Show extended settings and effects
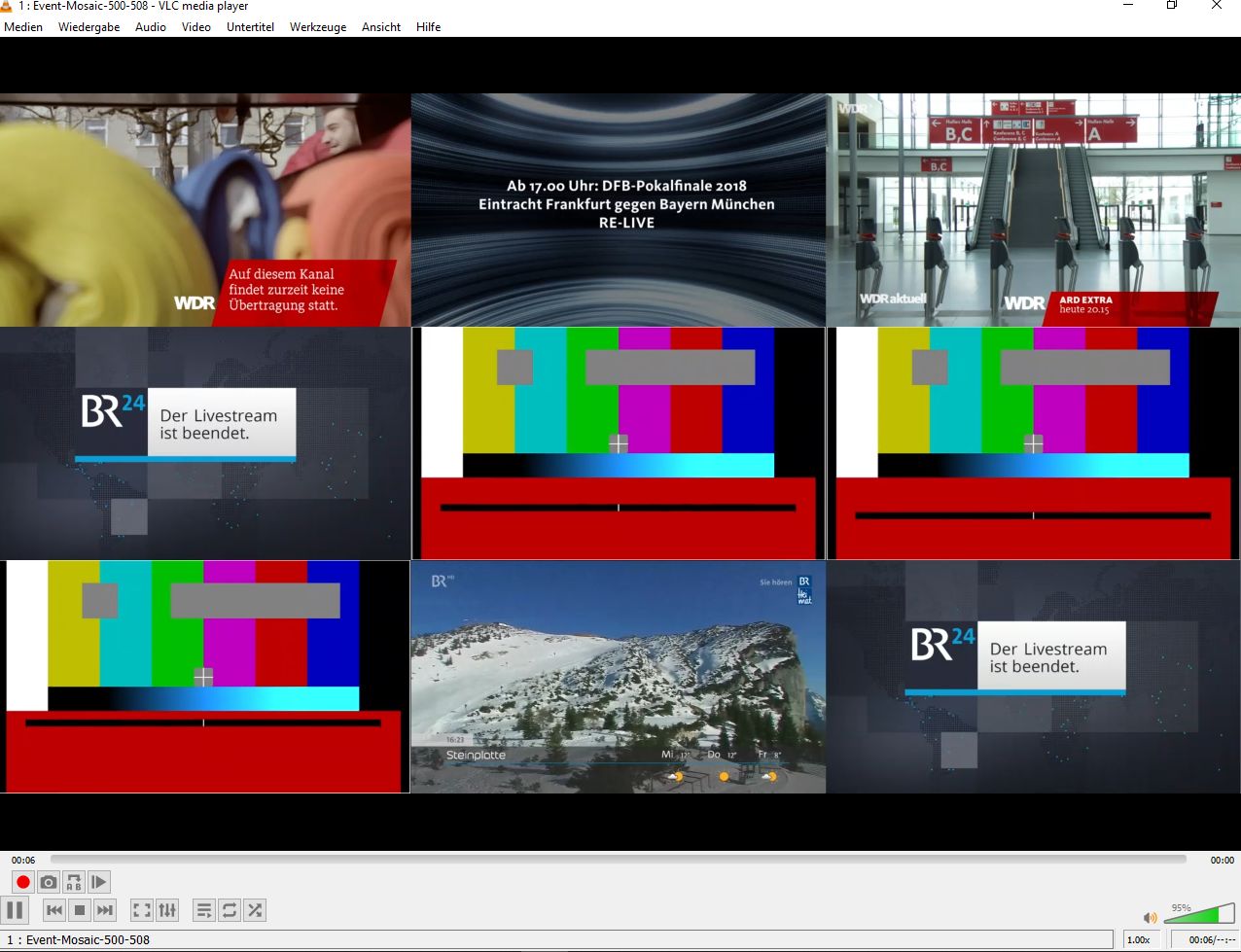 tap(167, 910)
